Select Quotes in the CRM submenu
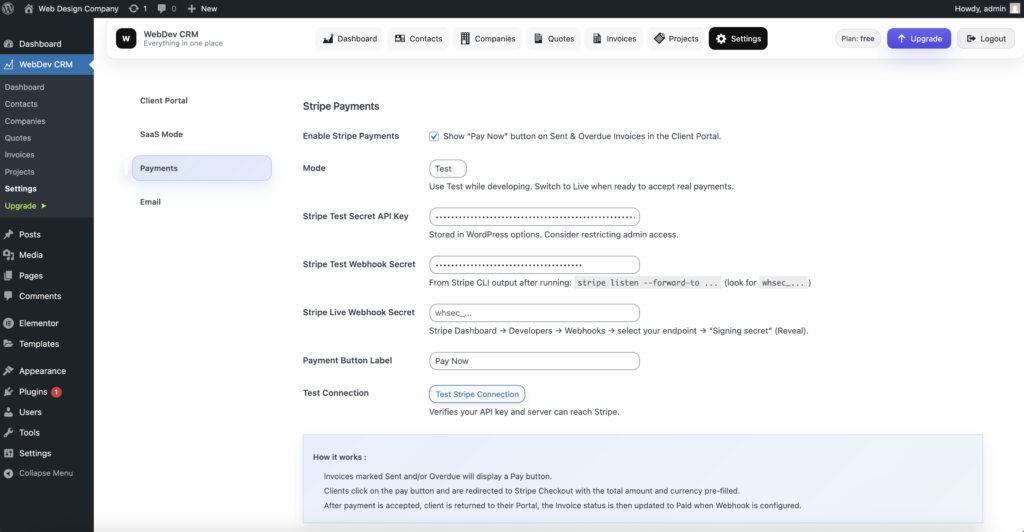This screenshot has height=532, width=1024. pos(18,138)
